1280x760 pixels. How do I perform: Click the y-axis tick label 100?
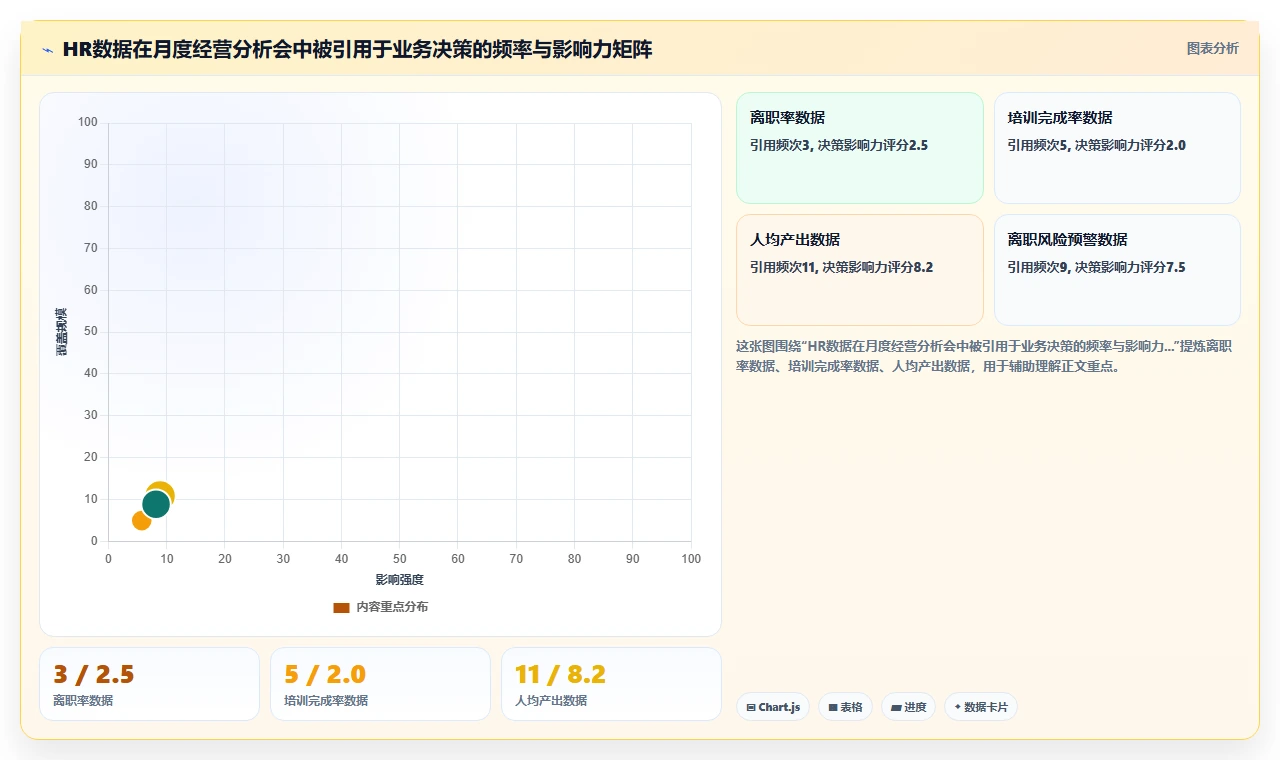tap(88, 122)
